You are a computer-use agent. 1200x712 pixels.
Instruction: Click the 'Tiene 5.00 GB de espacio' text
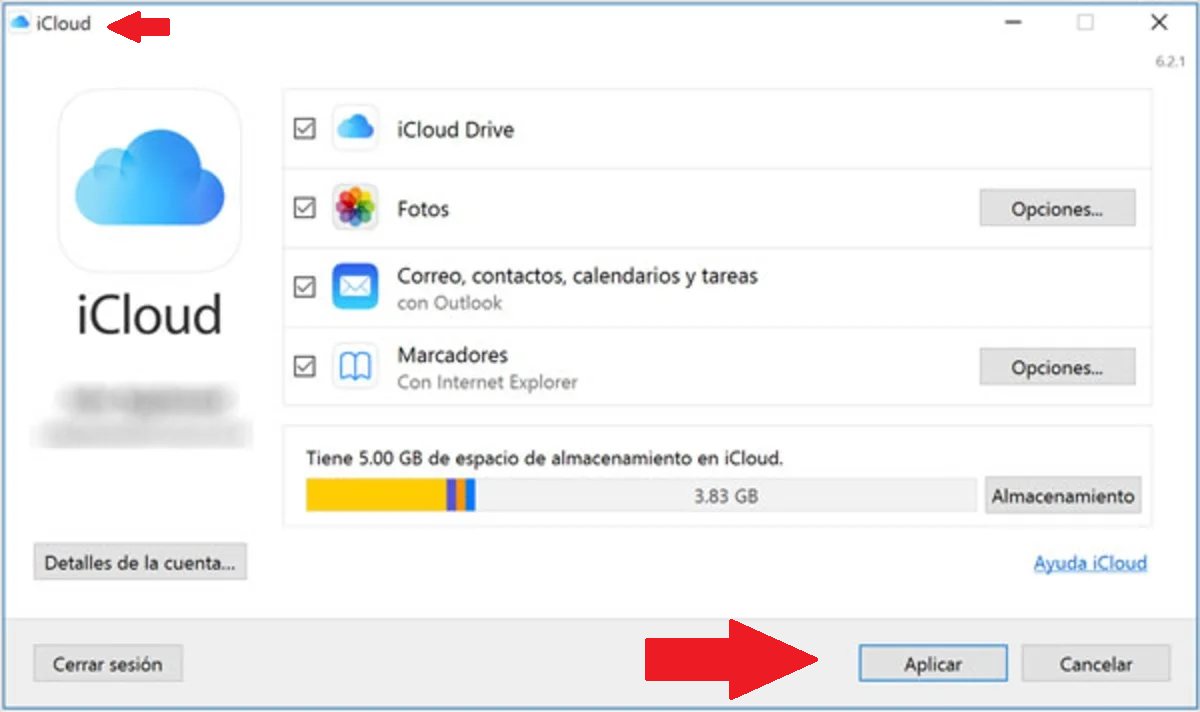(x=544, y=458)
